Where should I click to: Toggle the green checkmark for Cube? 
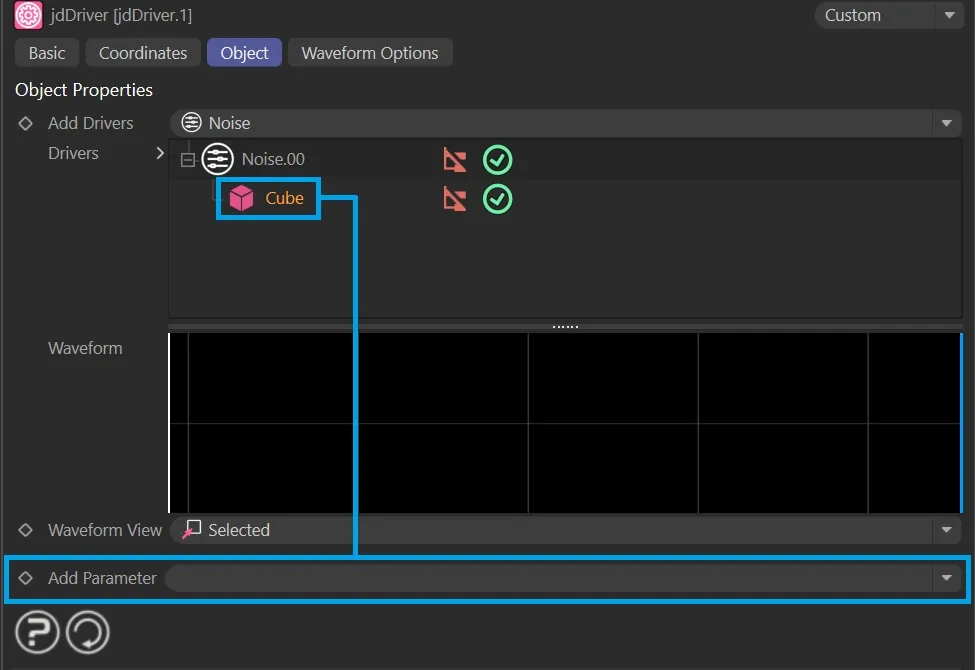pos(497,199)
